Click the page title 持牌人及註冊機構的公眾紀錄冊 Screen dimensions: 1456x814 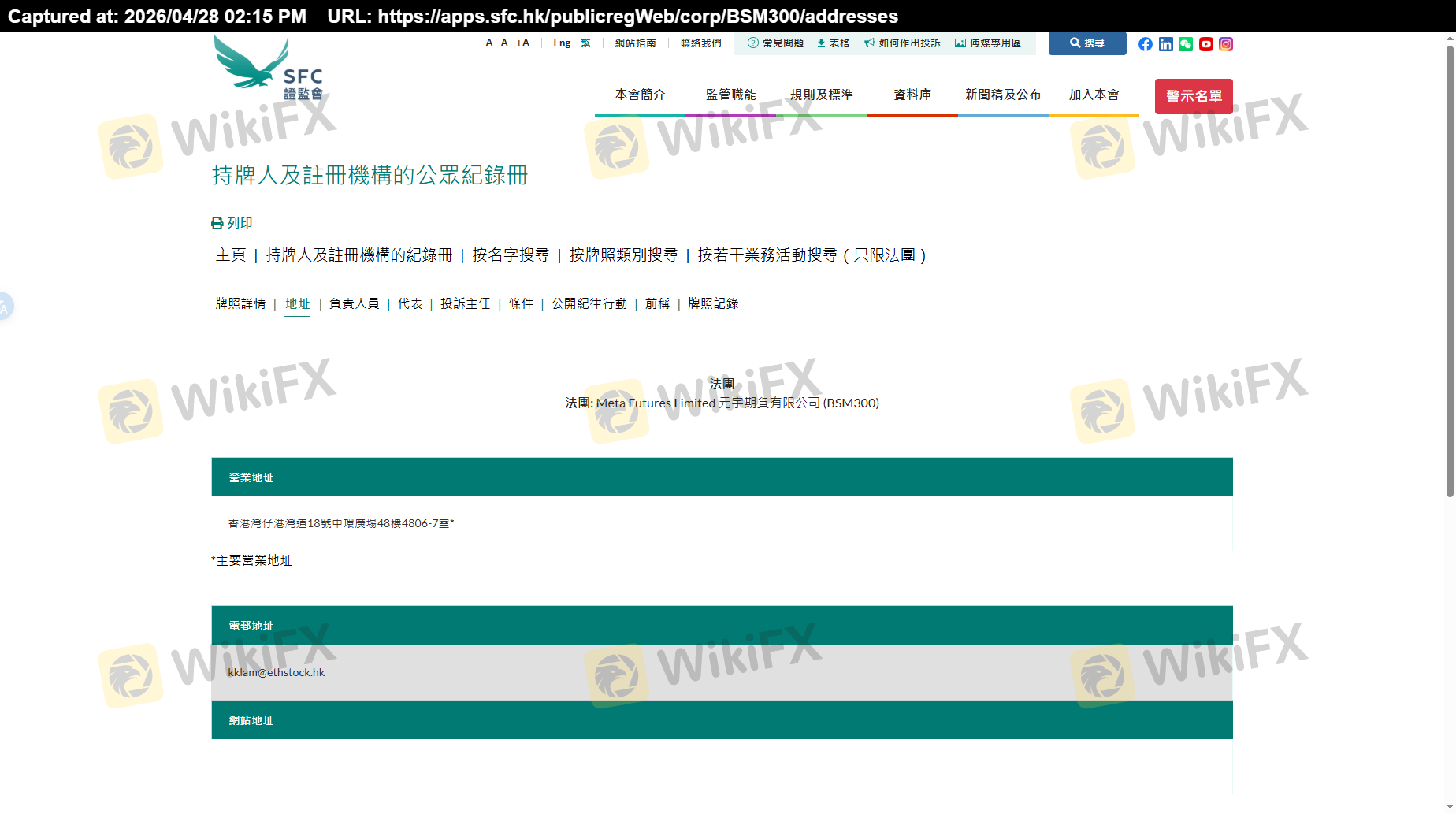pyautogui.click(x=370, y=175)
